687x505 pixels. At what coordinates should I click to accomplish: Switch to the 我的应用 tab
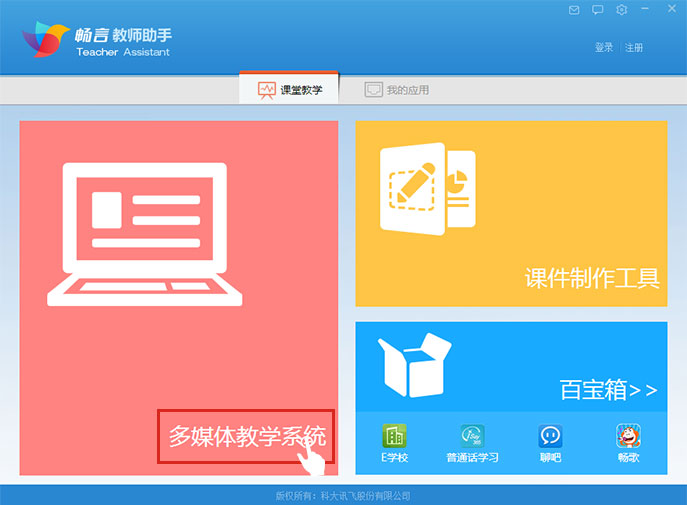click(397, 90)
